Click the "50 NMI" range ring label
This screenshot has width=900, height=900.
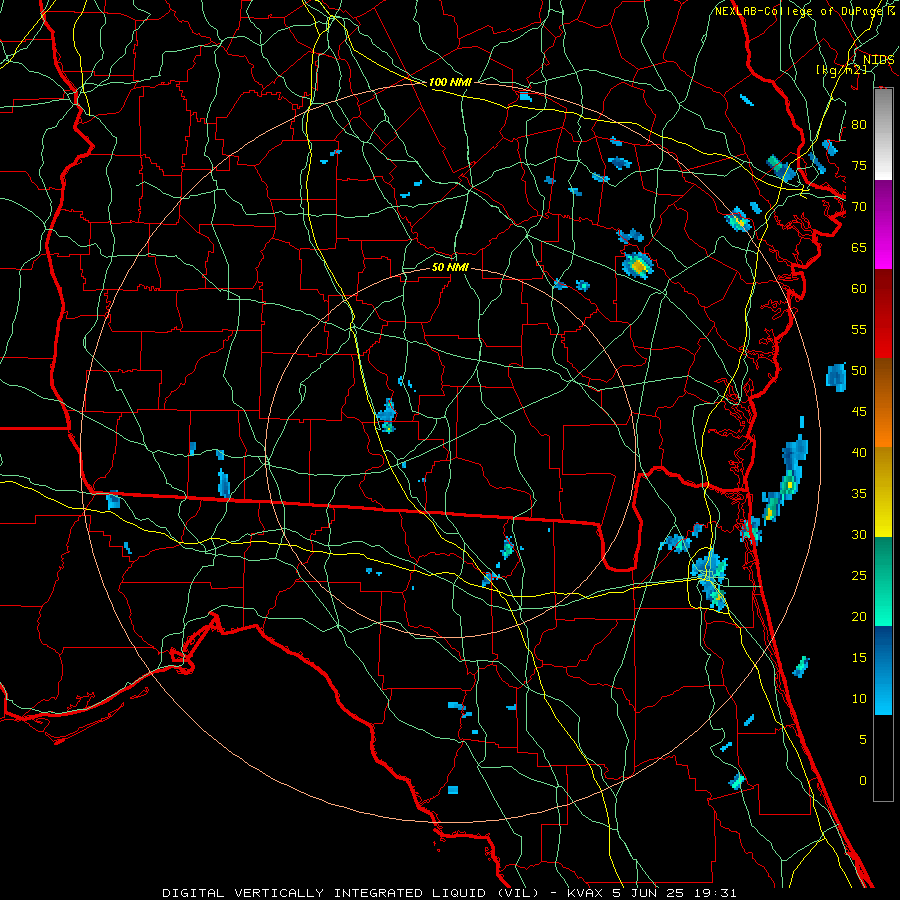click(x=450, y=268)
